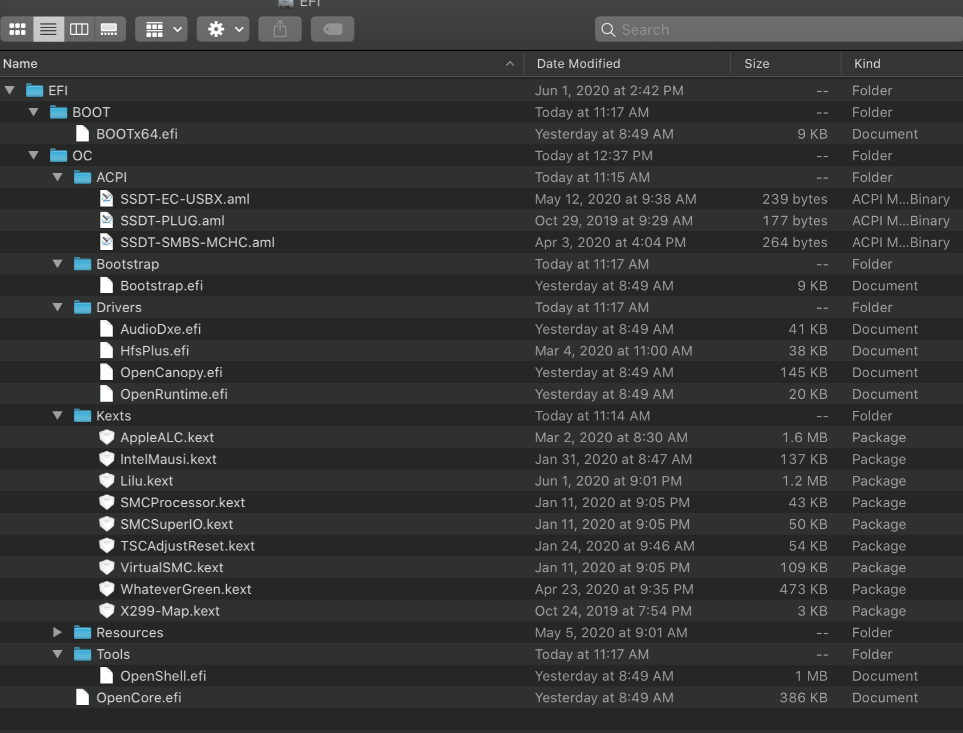The width and height of the screenshot is (963, 733).
Task: Click the OpenShell.efi file name
Action: [x=163, y=676]
